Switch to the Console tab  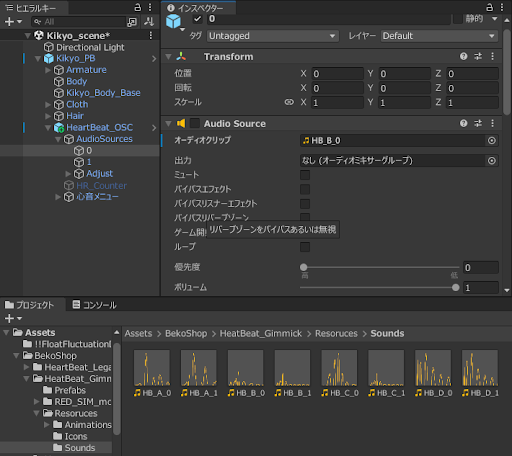(95, 305)
